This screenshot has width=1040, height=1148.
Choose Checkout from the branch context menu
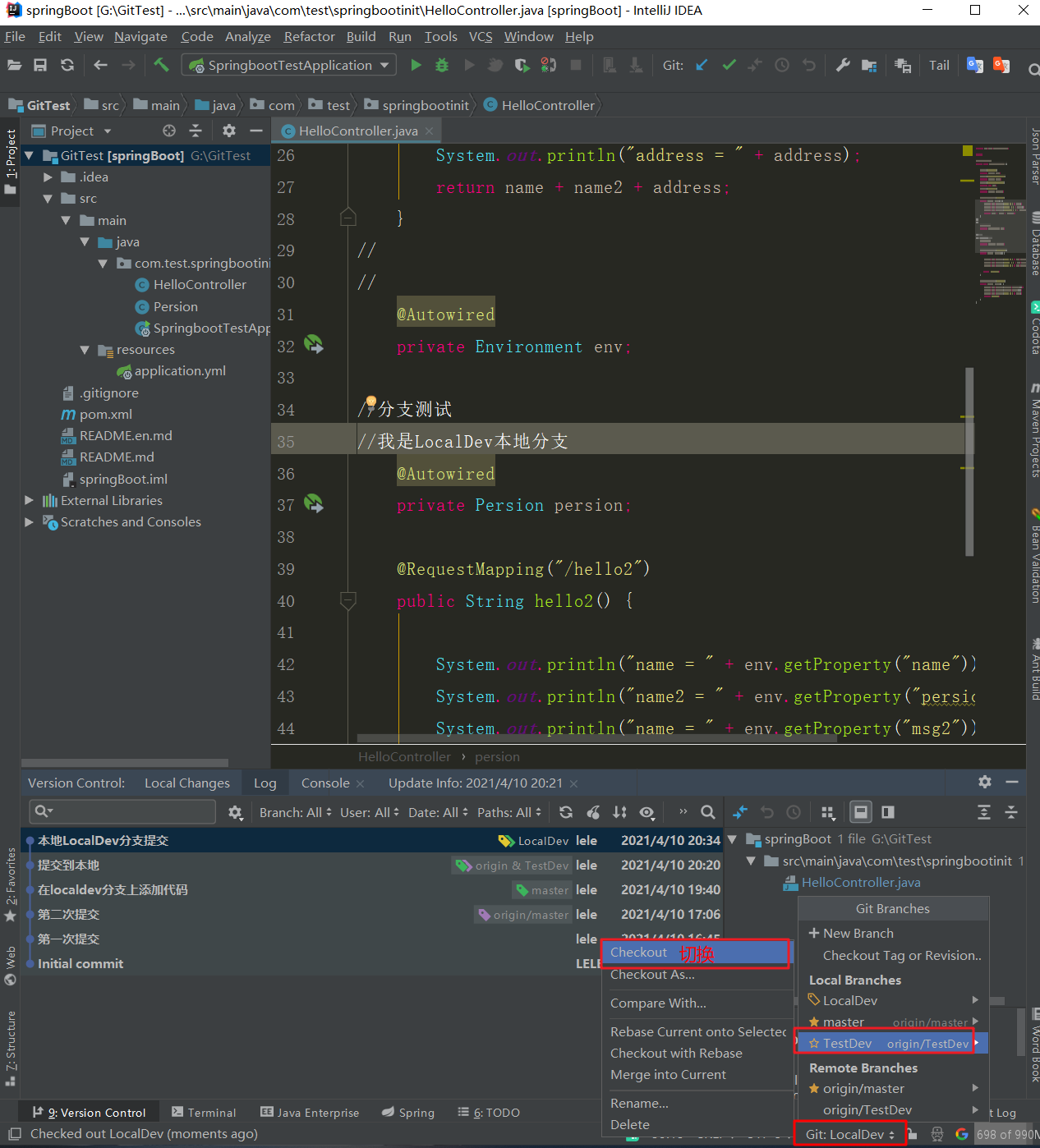click(x=639, y=952)
